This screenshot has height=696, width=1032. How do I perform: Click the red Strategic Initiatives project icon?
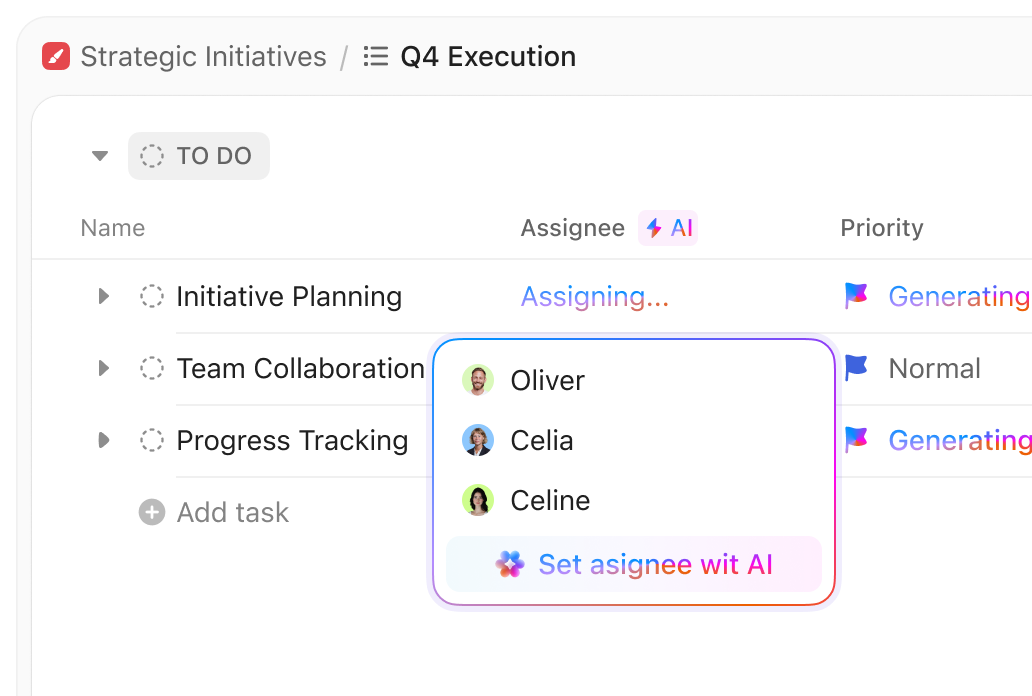[55, 56]
